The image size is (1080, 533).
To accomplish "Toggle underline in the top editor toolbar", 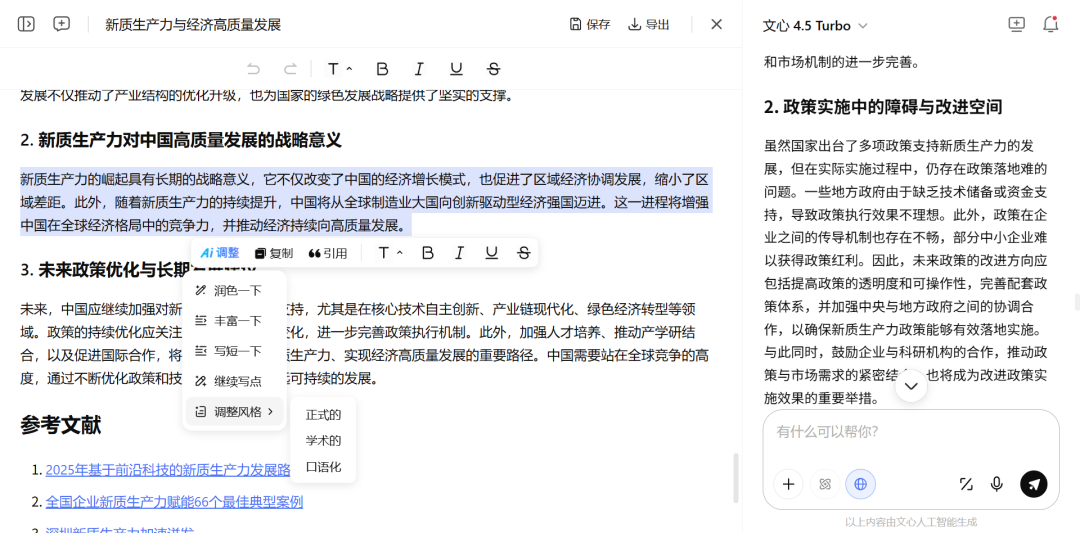I will (x=456, y=69).
